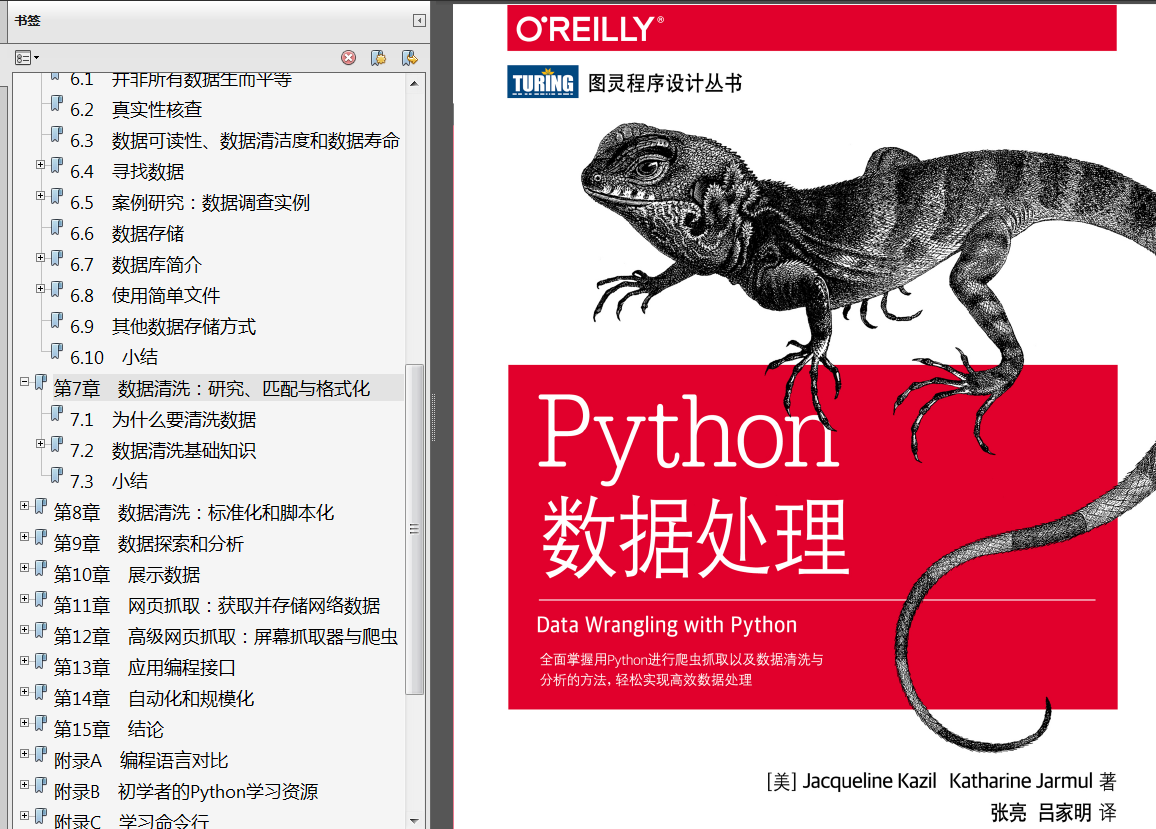Click the Python 数据处理 book cover page
Viewport: 1156px width, 829px height.
(804, 417)
